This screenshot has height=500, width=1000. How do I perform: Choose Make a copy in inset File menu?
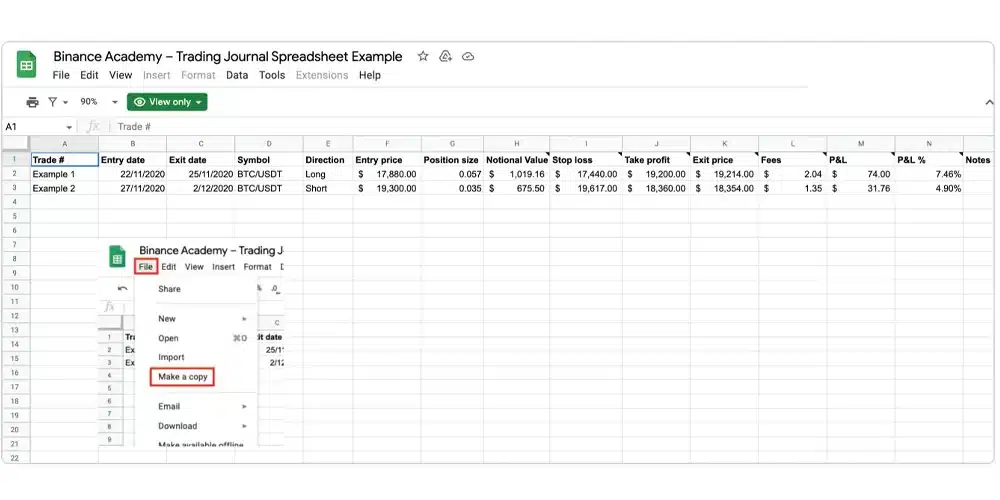coord(182,377)
